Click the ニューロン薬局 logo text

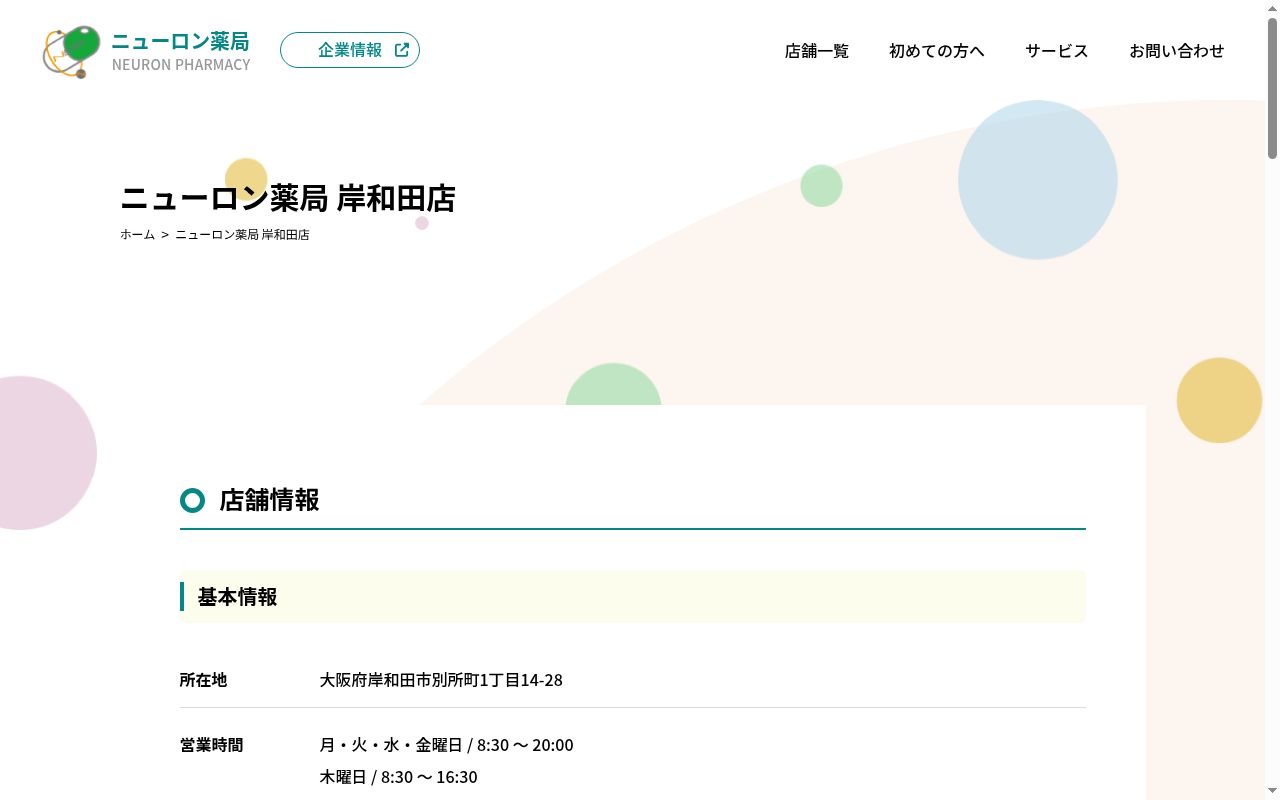pyautogui.click(x=180, y=41)
